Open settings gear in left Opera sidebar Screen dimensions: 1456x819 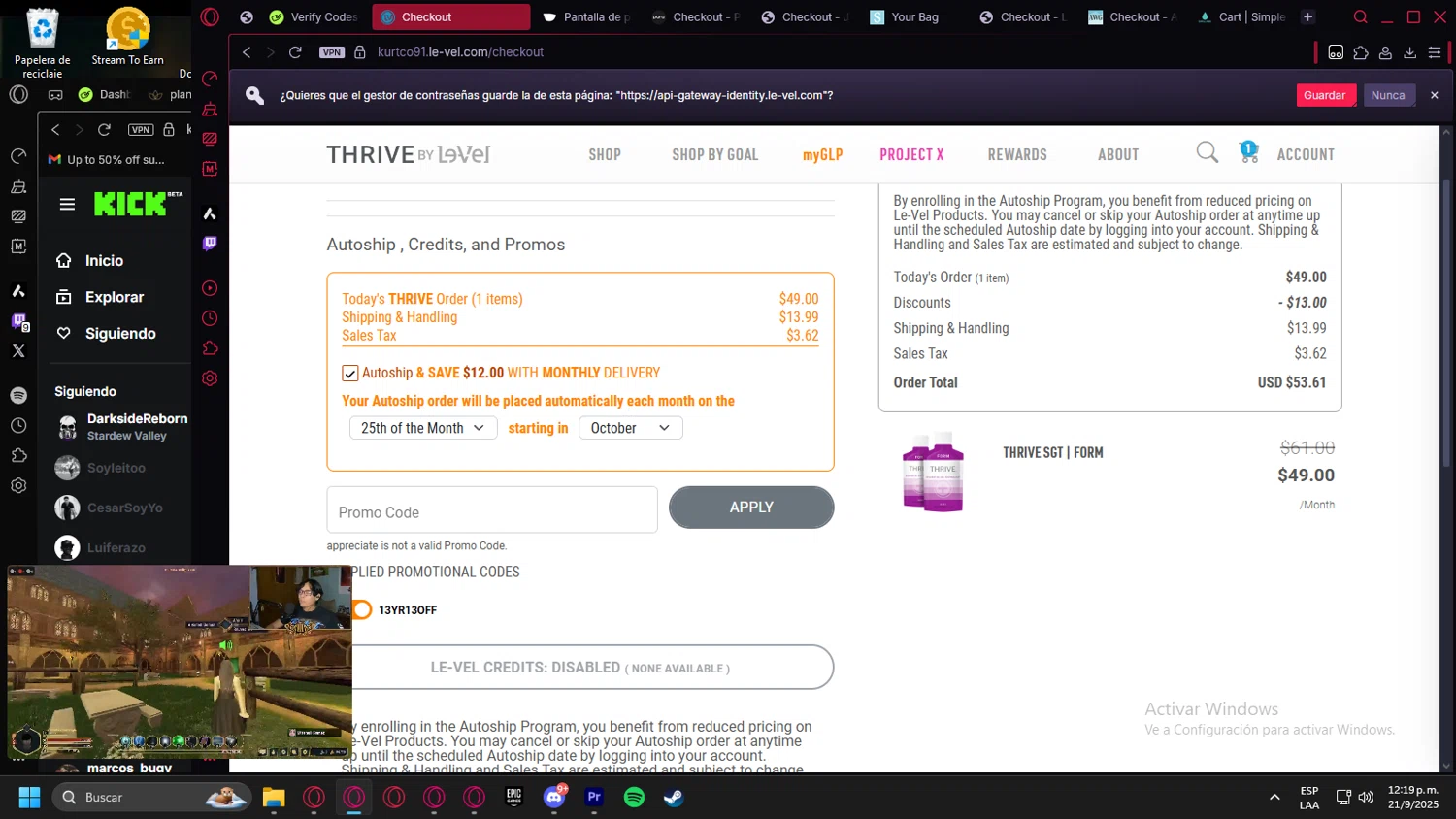[18, 485]
